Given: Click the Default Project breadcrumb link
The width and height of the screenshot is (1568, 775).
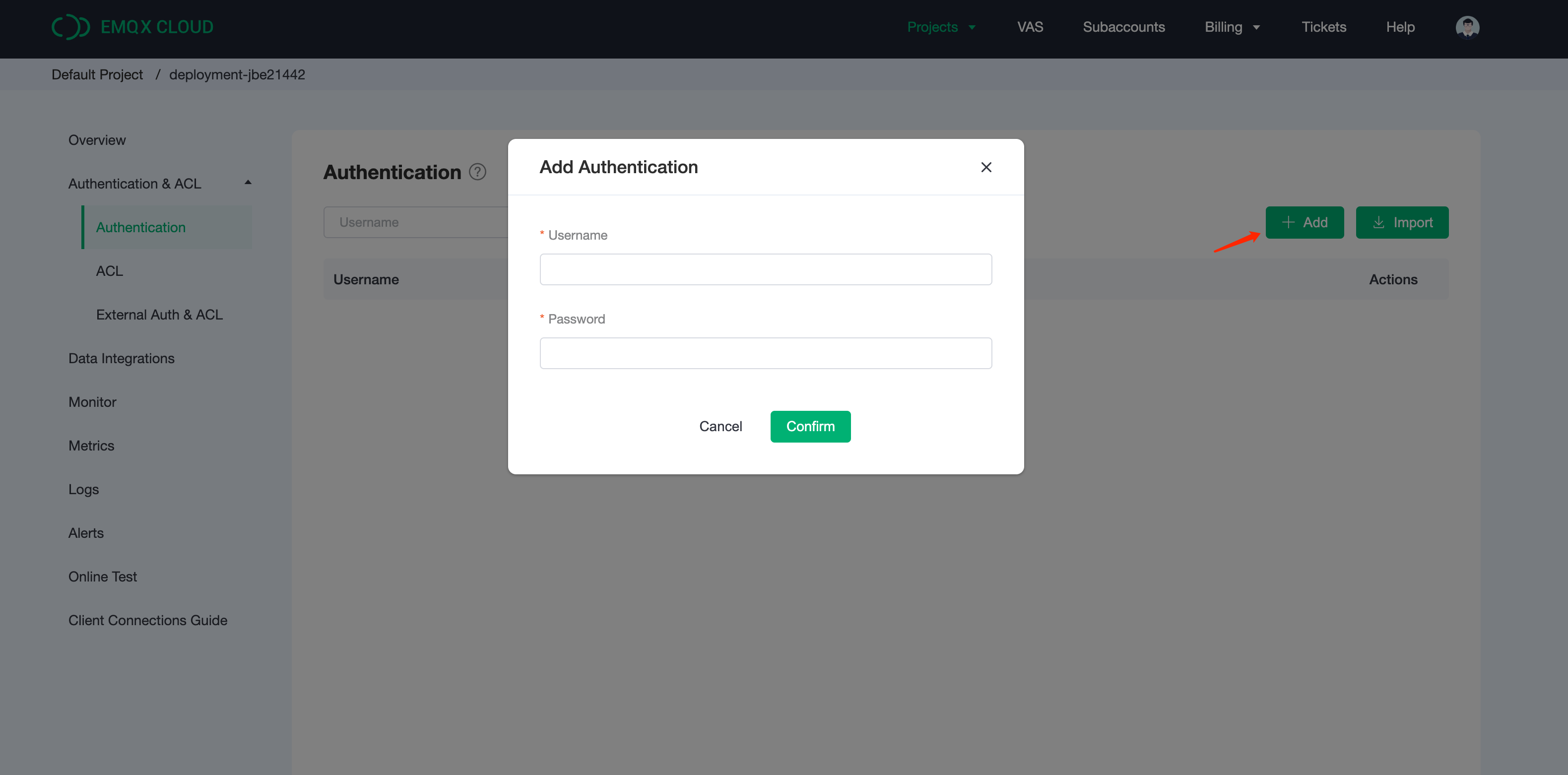Looking at the screenshot, I should [x=97, y=73].
